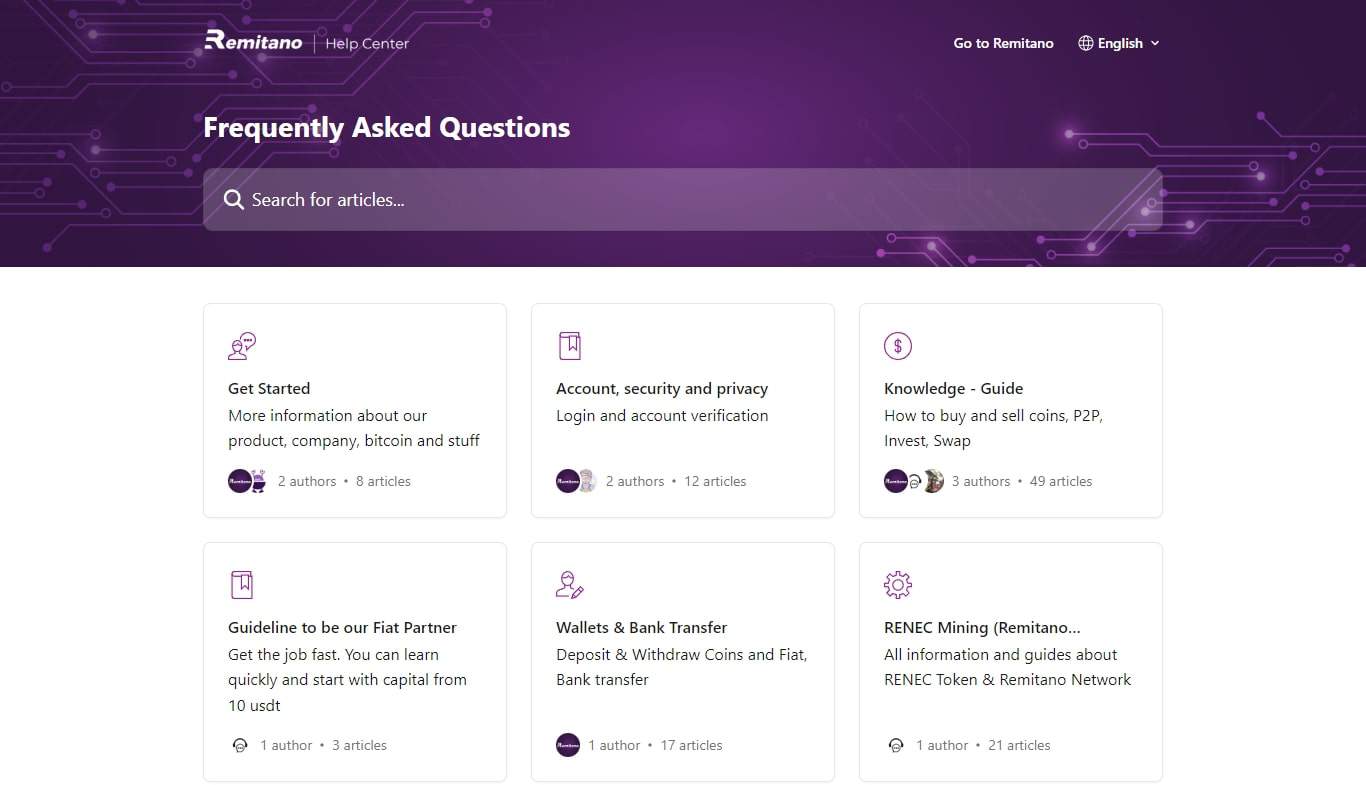
Task: Open Knowledge - Guide collection
Action: [x=953, y=388]
